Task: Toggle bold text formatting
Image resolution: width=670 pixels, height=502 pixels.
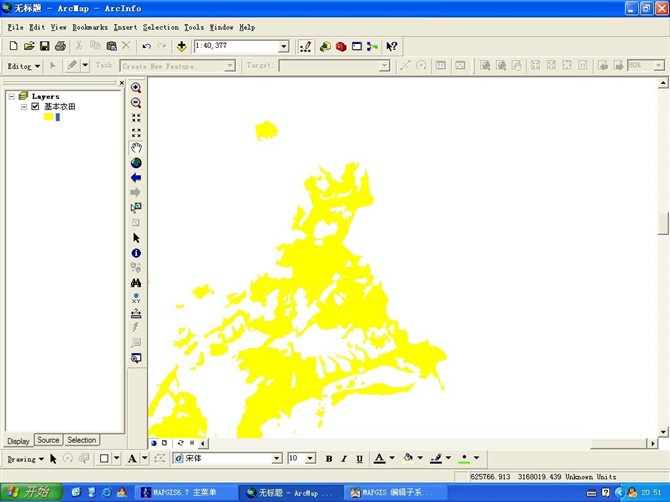Action: [x=329, y=458]
